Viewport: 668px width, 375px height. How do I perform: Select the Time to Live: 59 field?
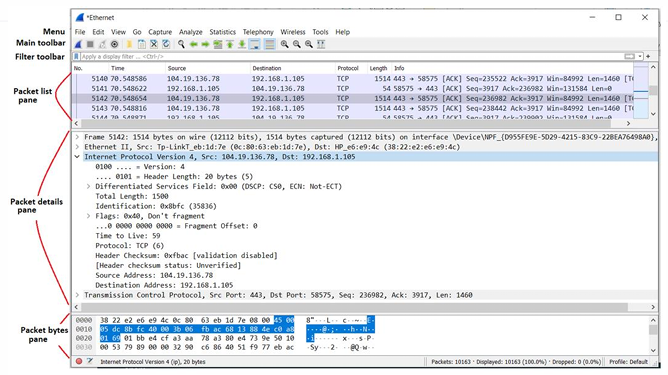tap(128, 236)
